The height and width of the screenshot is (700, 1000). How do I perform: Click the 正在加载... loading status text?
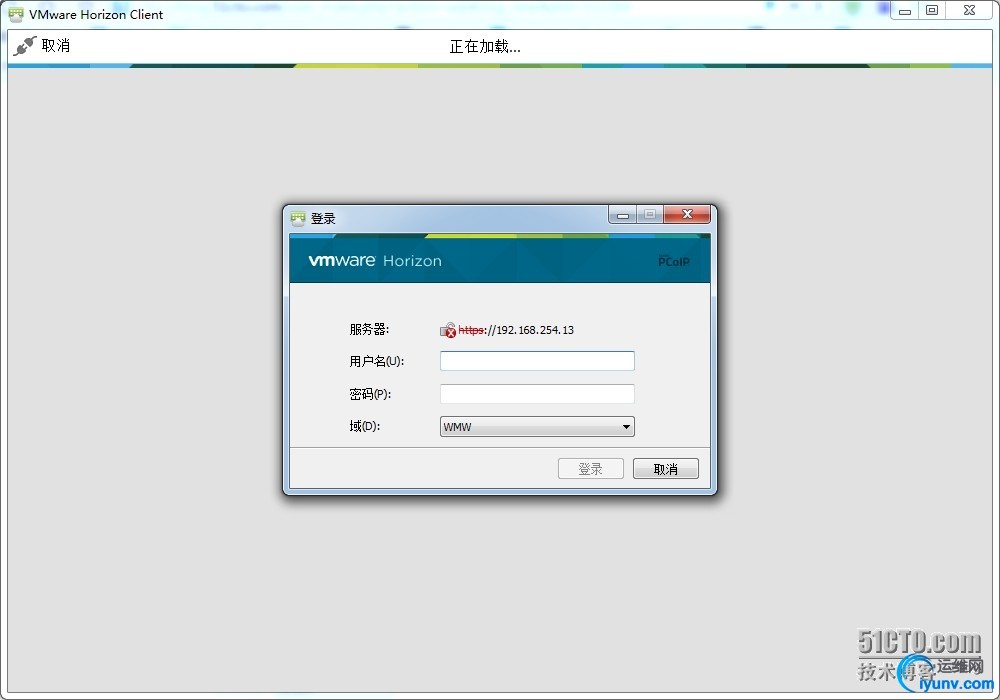pyautogui.click(x=485, y=46)
